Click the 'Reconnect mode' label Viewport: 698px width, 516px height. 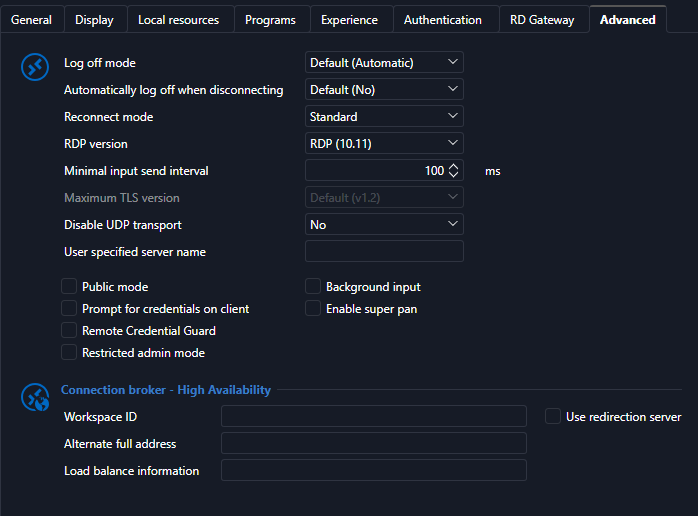coord(109,117)
